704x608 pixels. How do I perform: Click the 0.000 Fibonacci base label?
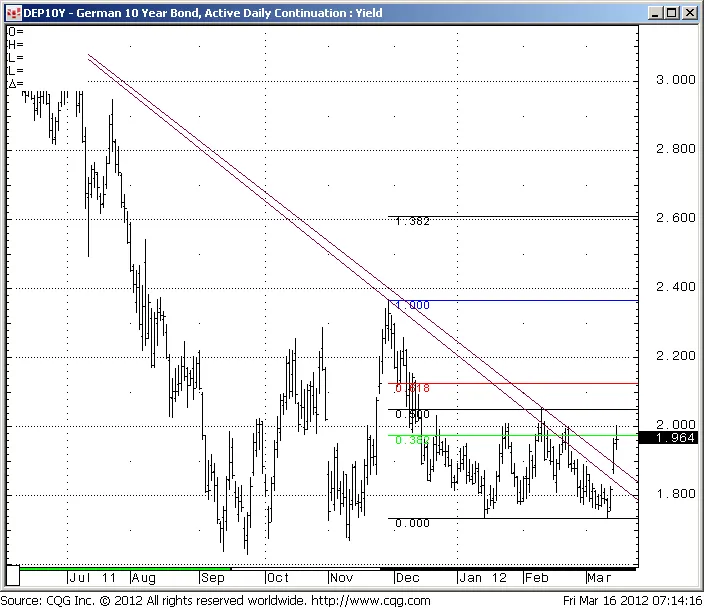(x=412, y=523)
